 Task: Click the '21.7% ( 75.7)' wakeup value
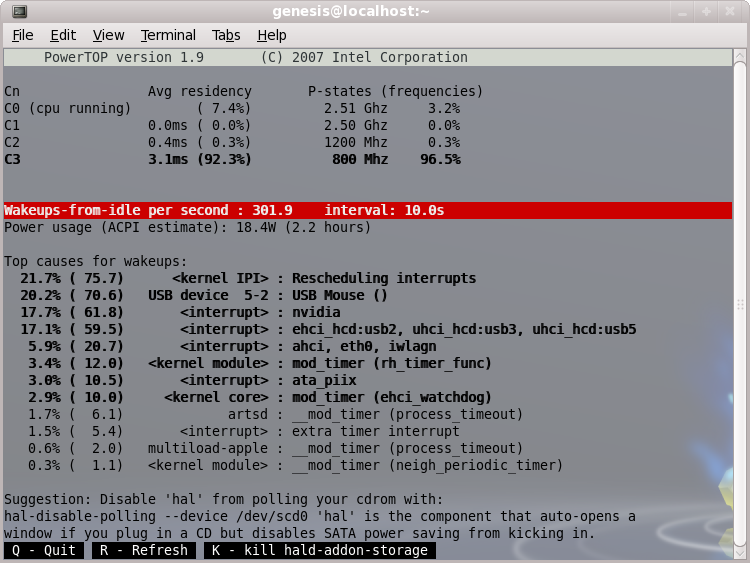pyautogui.click(x=72, y=278)
